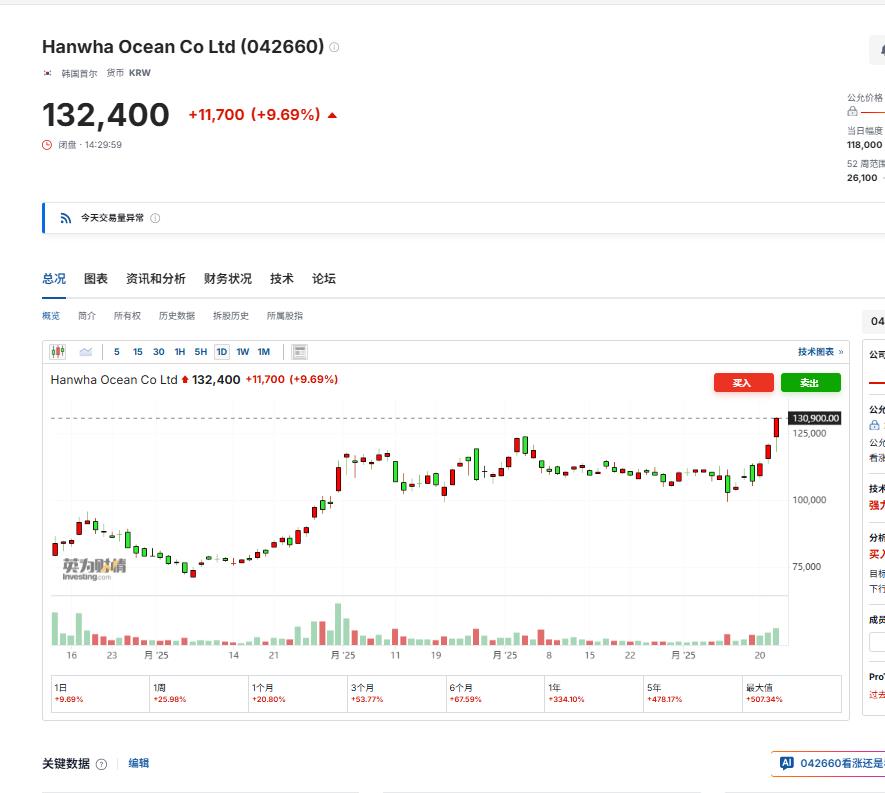Select the area chart type icon

(x=86, y=352)
